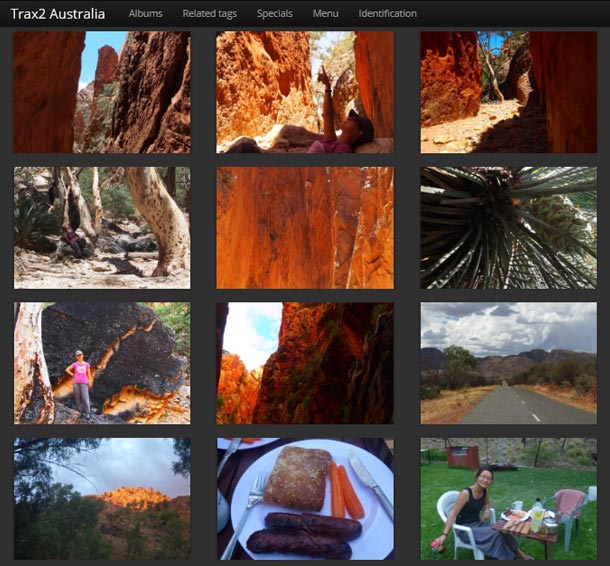
Task: Open the photo of woman in pink shirt by boulder
Action: (102, 363)
